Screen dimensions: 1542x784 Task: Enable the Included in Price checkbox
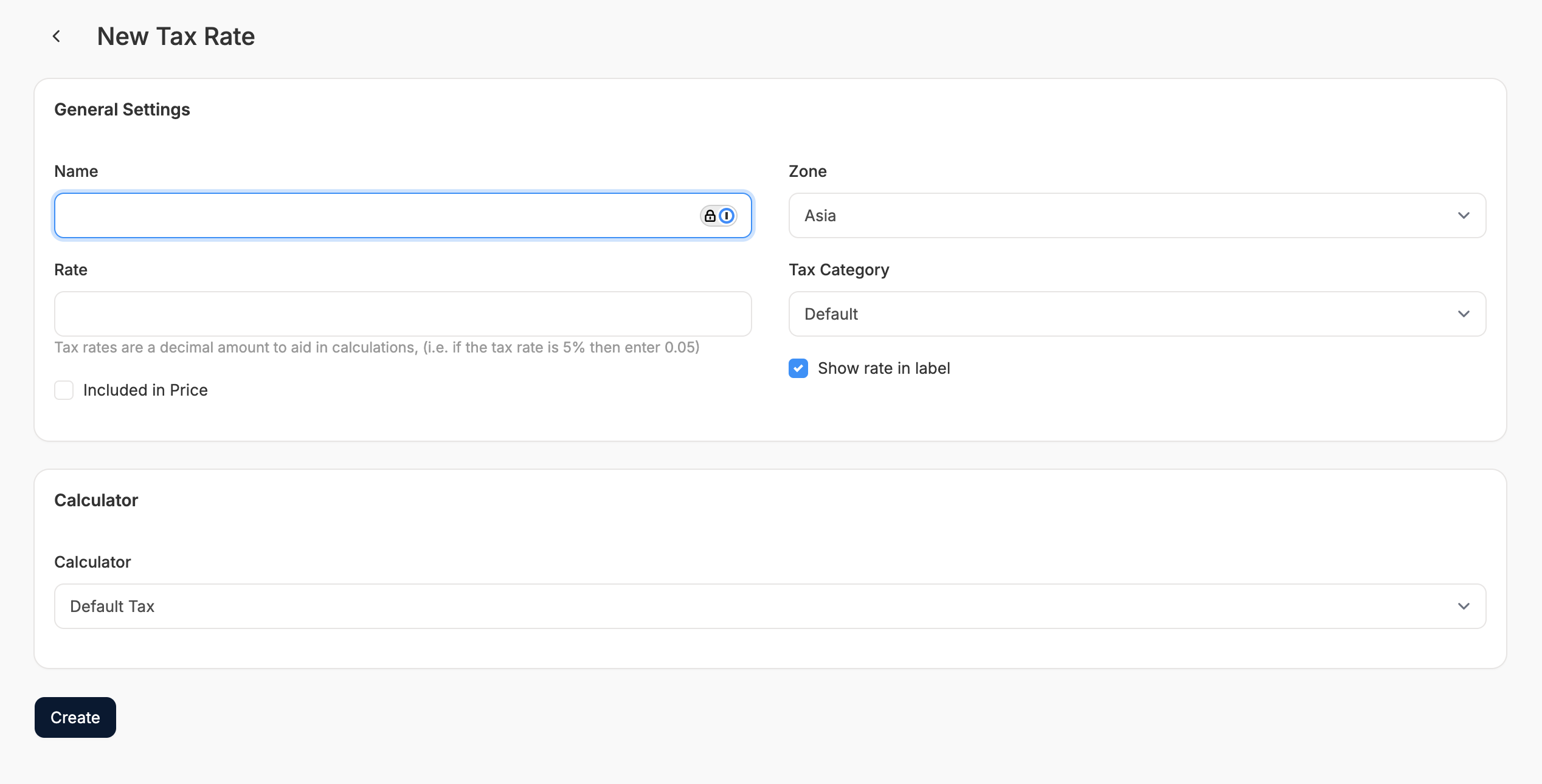(64, 390)
